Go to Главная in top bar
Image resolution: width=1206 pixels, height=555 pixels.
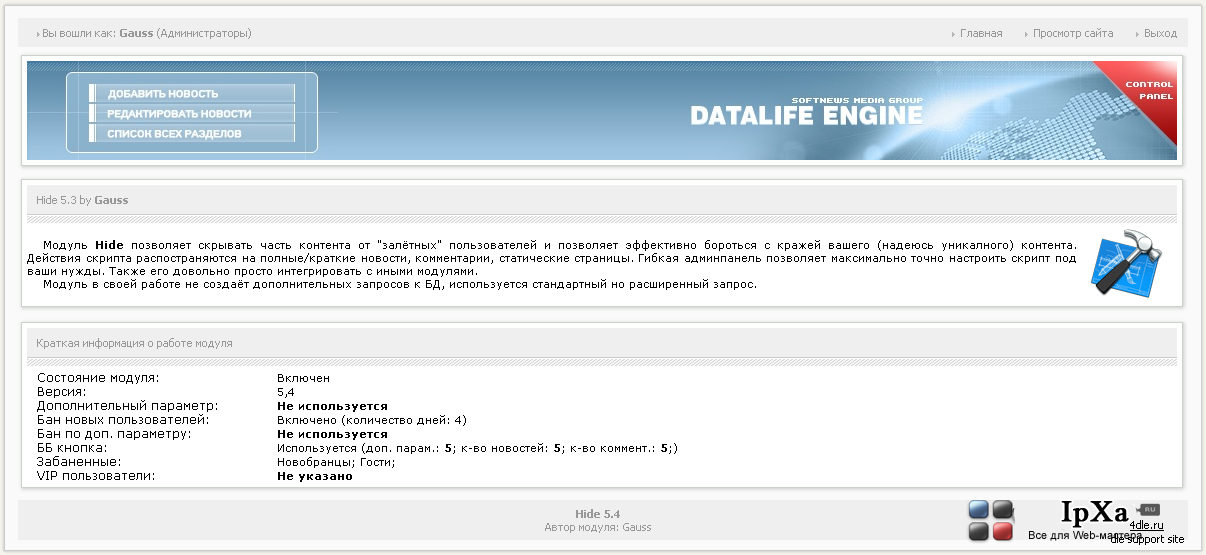981,33
